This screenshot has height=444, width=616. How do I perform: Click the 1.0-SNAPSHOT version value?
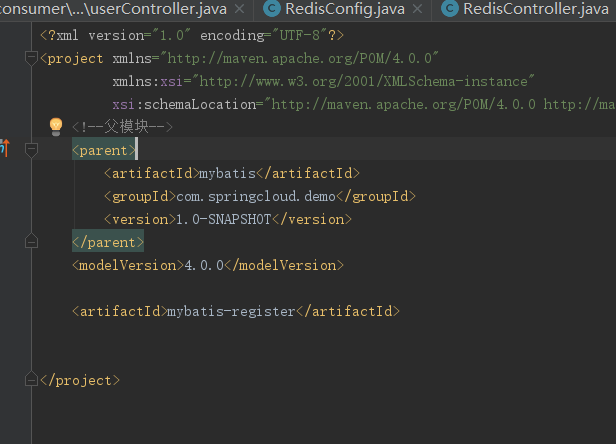point(223,219)
